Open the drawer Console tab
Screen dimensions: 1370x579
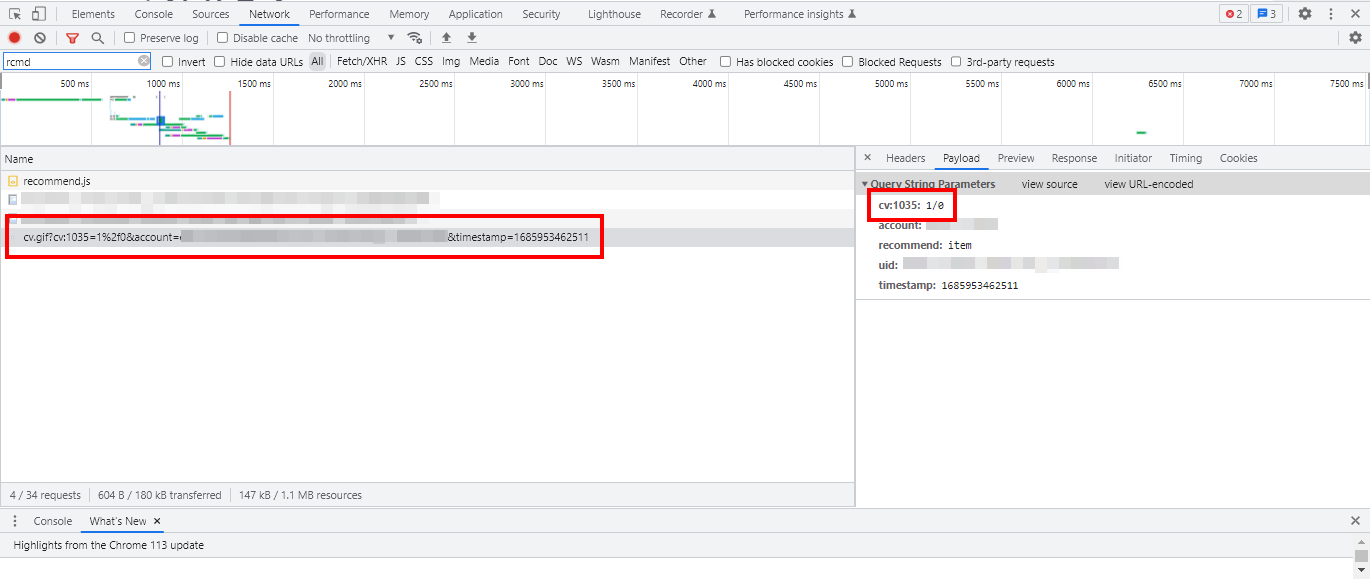tap(53, 521)
